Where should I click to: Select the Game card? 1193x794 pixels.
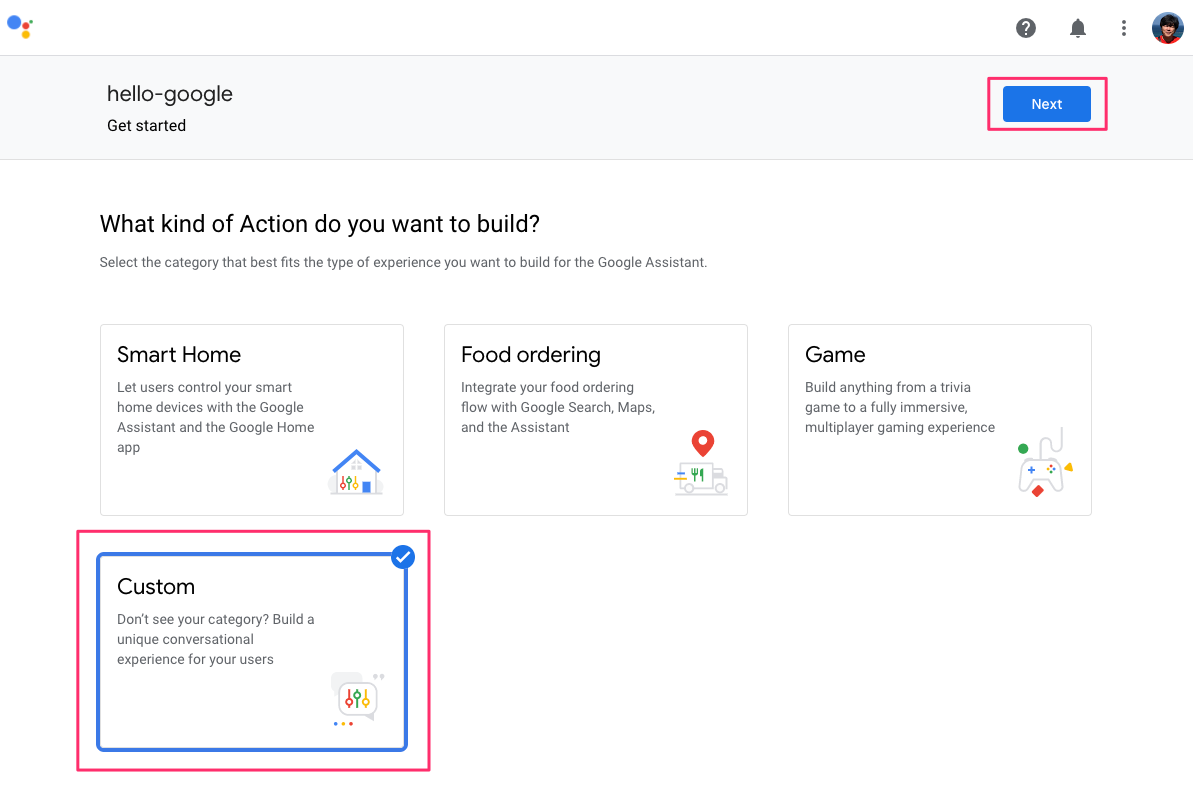coord(940,420)
